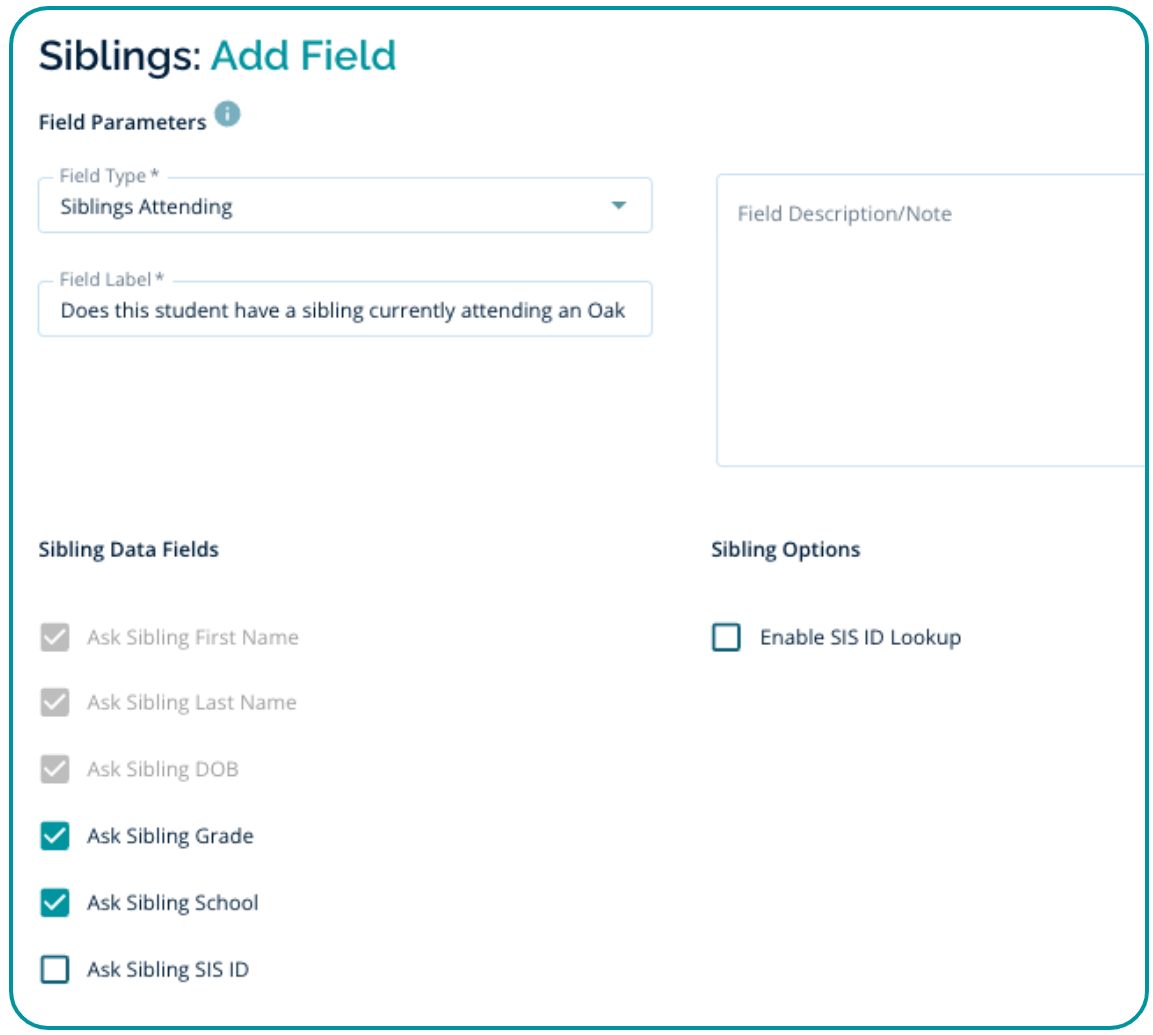Toggle the Ask Sibling DOB checkbox
The height and width of the screenshot is (1035, 1153).
[x=55, y=770]
